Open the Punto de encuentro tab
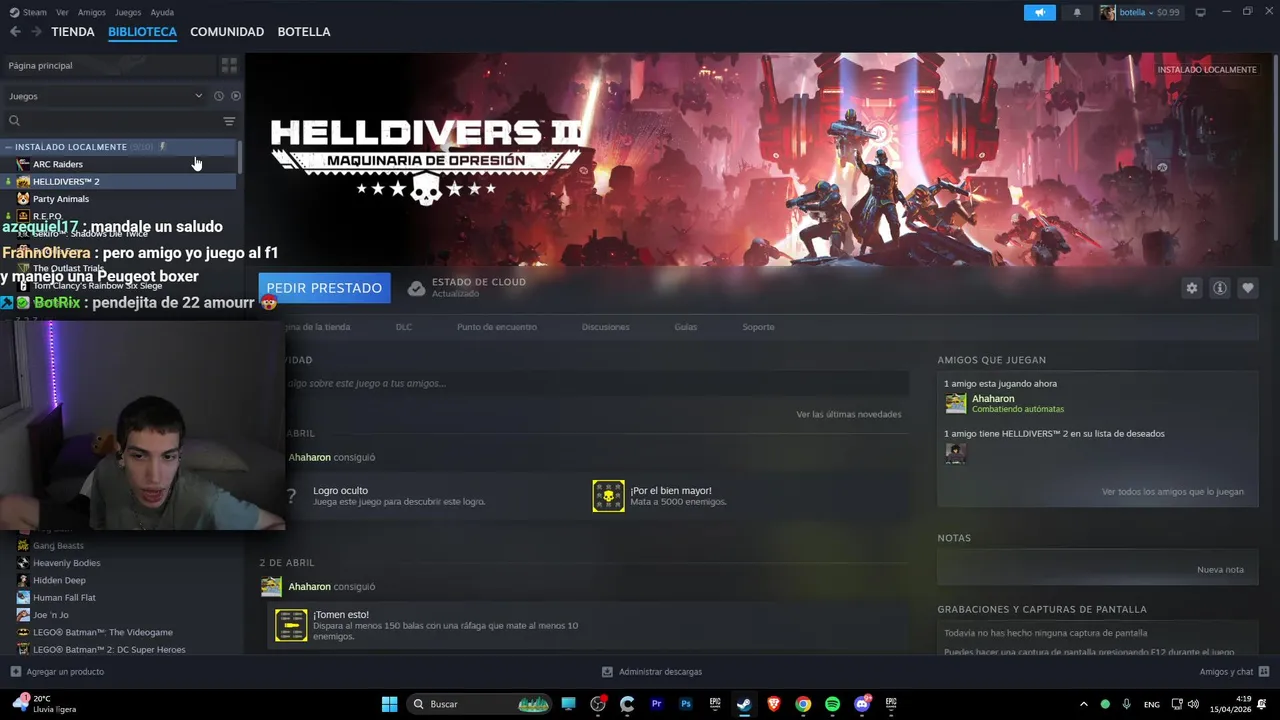Image resolution: width=1280 pixels, height=720 pixels. pos(497,327)
